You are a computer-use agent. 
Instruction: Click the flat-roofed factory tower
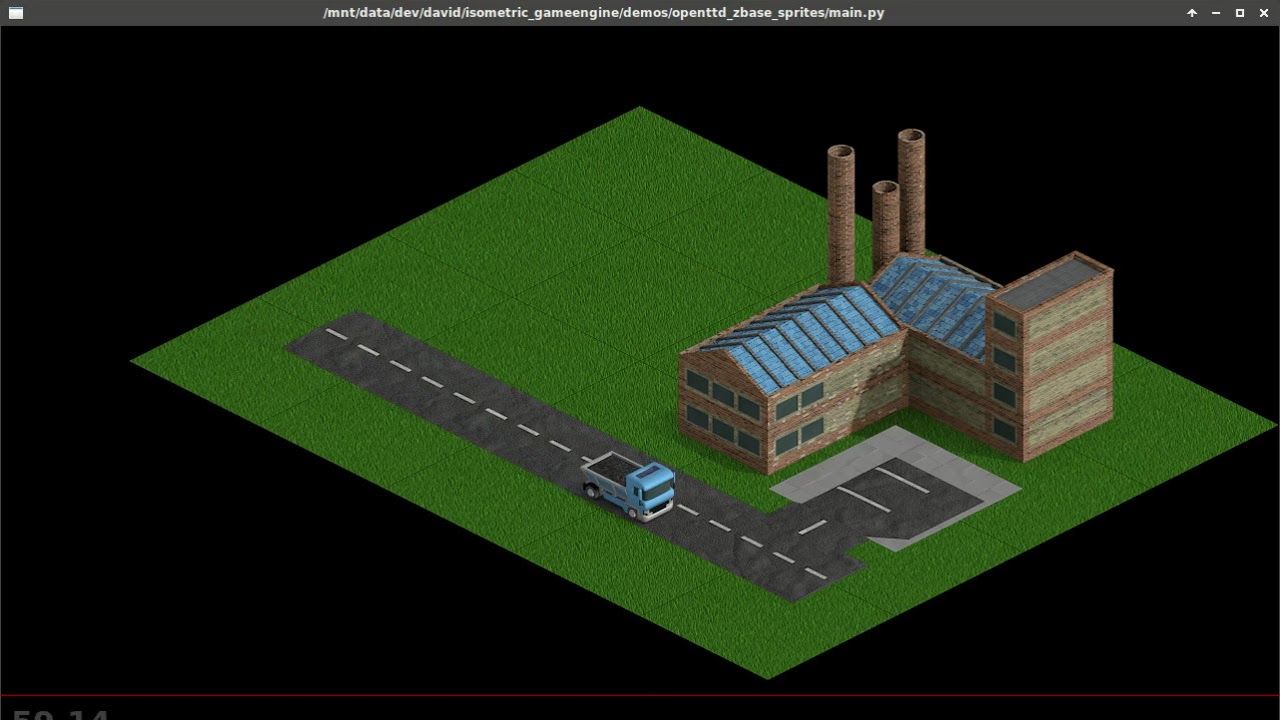1050,356
